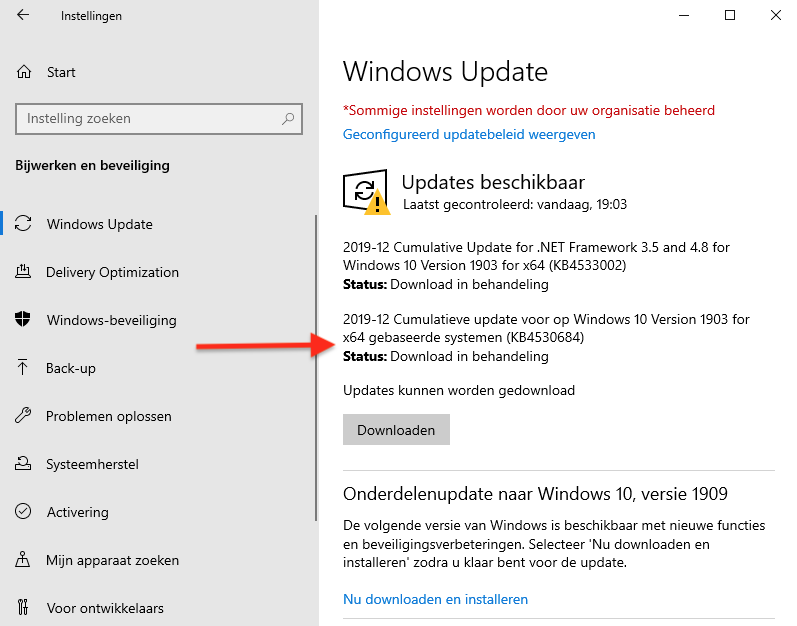
Task: Click the Delivery Optimization icon
Action: coord(24,272)
